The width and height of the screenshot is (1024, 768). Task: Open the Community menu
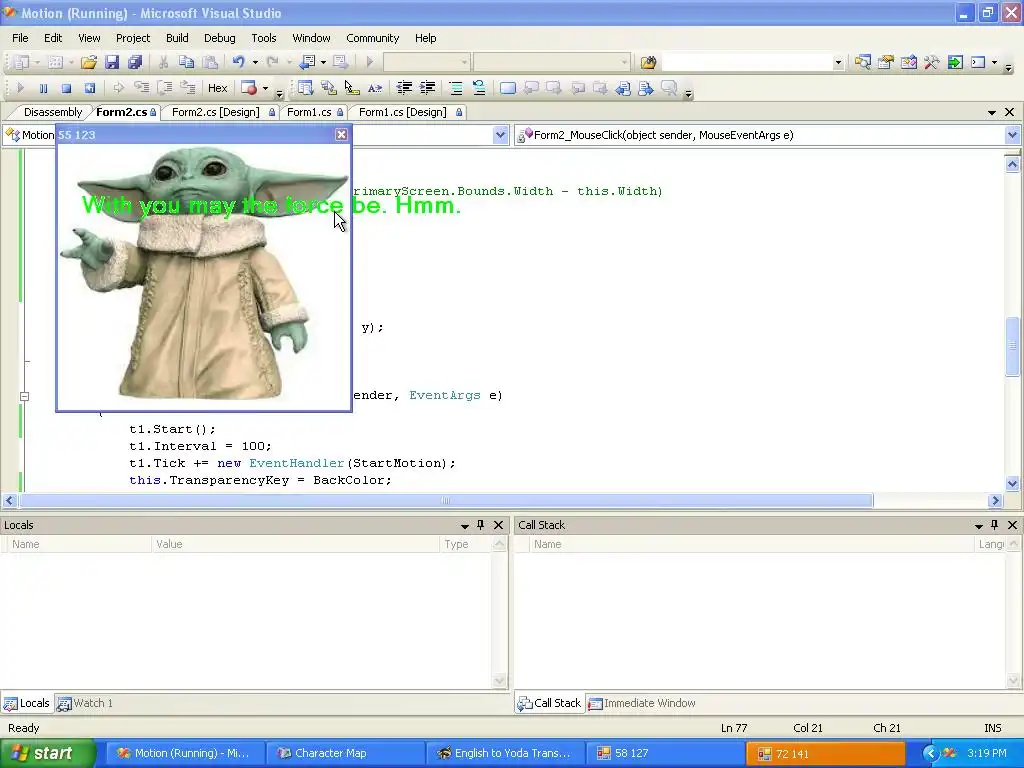click(372, 38)
